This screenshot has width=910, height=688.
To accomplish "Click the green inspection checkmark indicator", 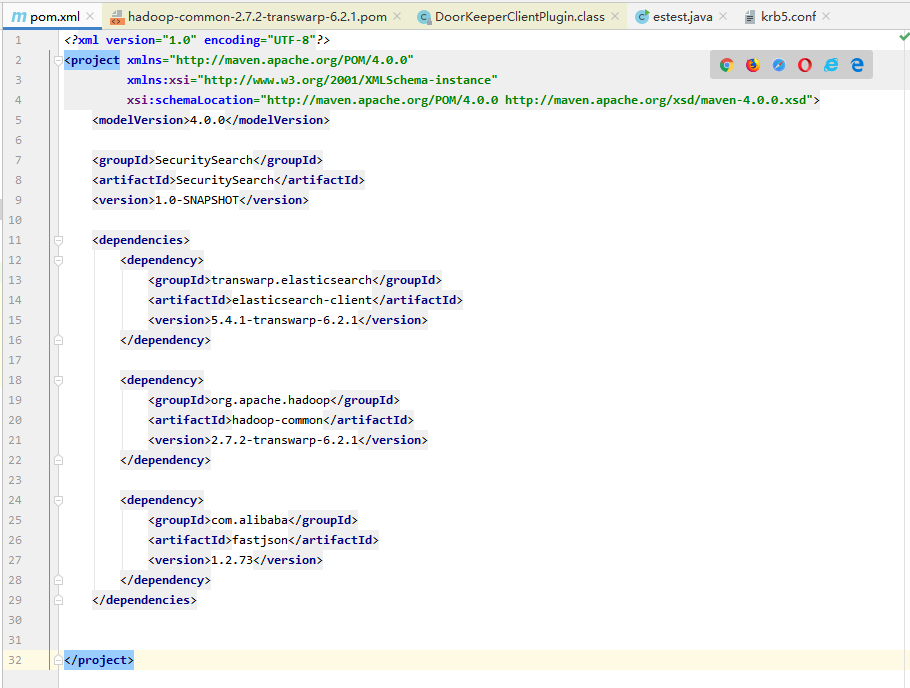I will (x=903, y=37).
